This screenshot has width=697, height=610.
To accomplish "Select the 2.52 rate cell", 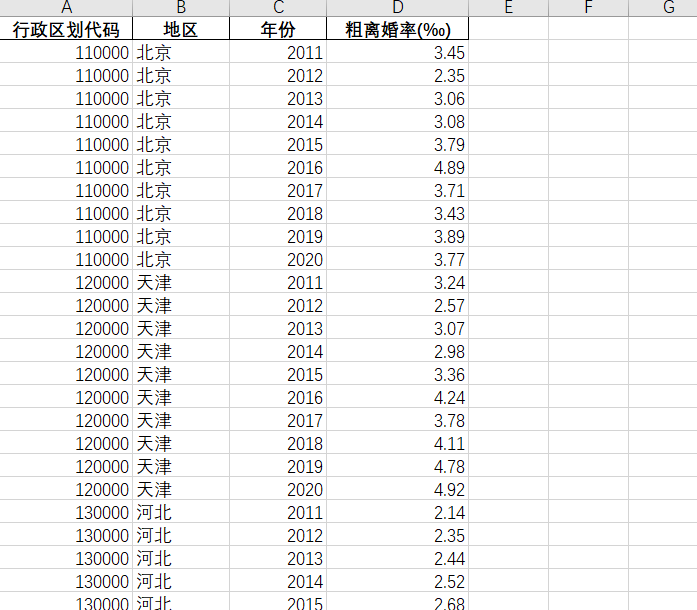I will coord(397,582).
